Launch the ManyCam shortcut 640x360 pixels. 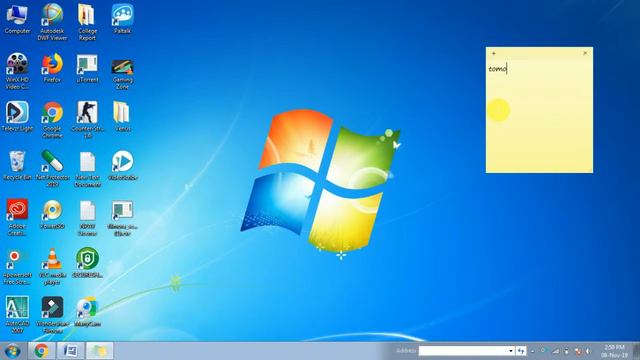tap(87, 312)
